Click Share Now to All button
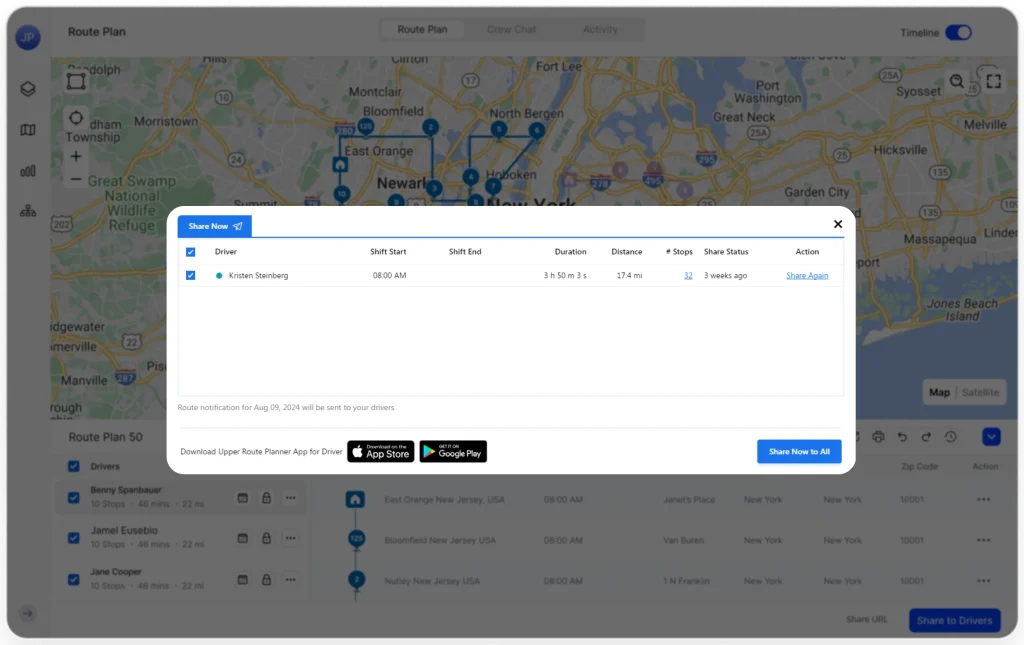Screen dimensions: 1024x645 coord(799,451)
